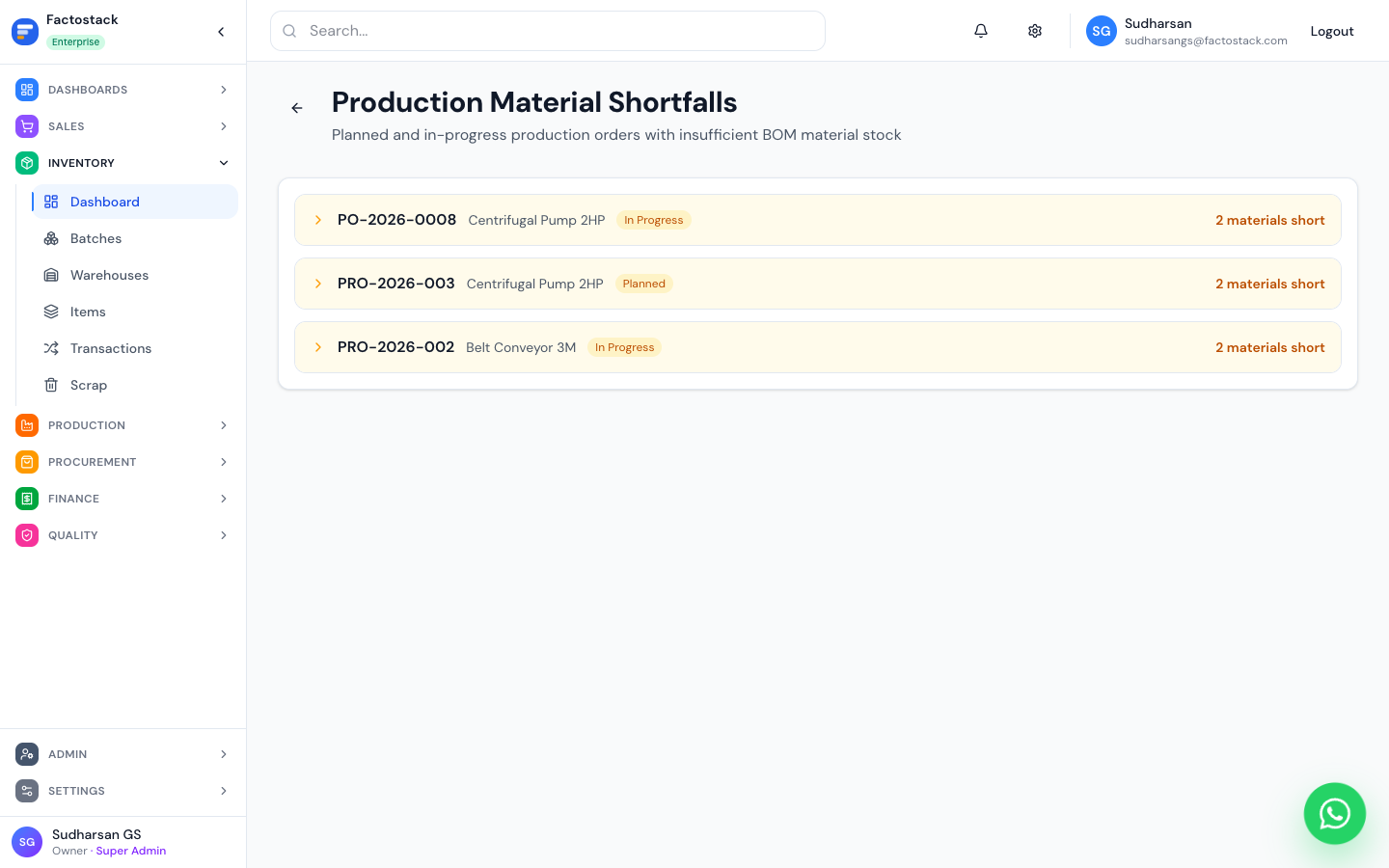This screenshot has width=1389, height=868.
Task: Click the Sudharsan GS name in the sidebar footer
Action: (96, 834)
